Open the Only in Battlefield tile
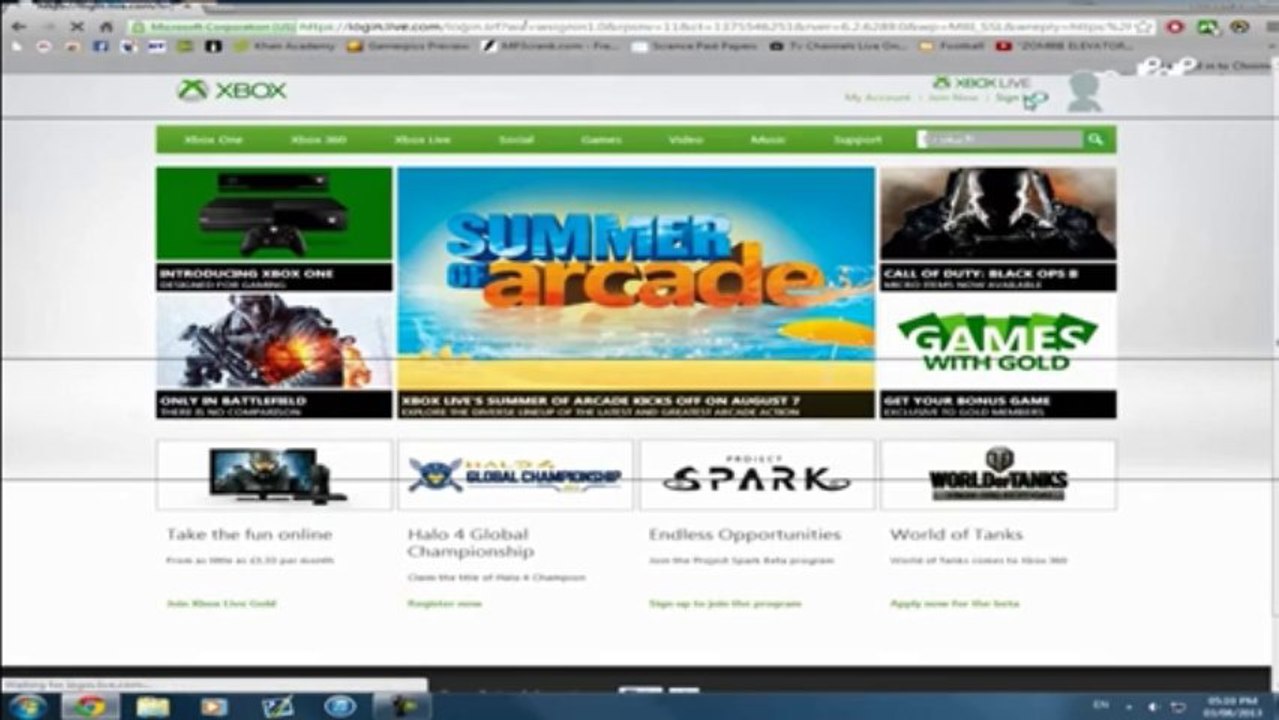1279x720 pixels. point(274,356)
